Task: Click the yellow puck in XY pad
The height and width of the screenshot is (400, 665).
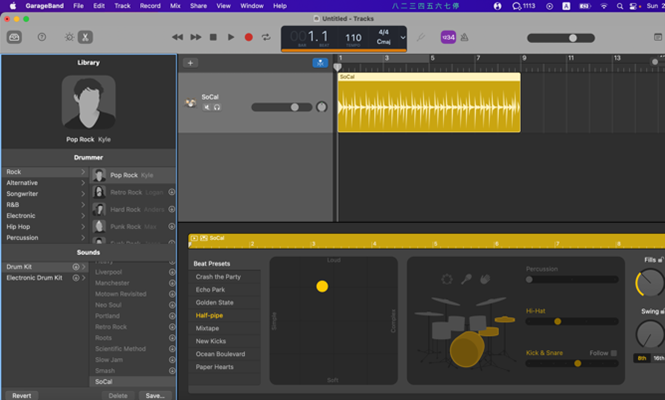Action: (x=322, y=286)
